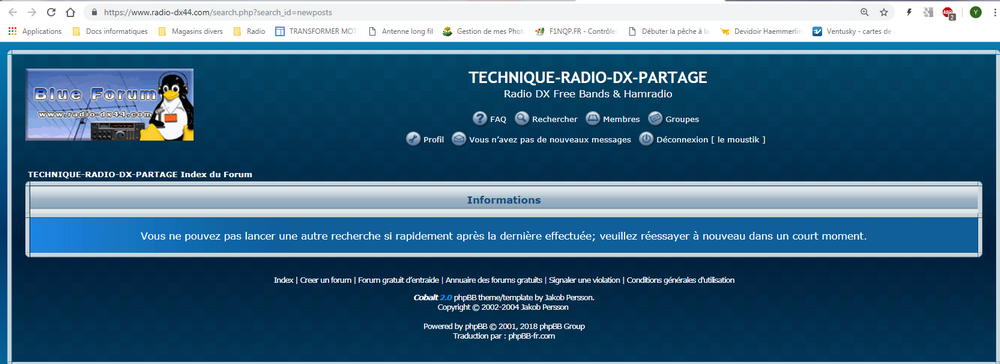Open the Débuter la pêche bookmark
The image size is (1000, 364).
(668, 31)
